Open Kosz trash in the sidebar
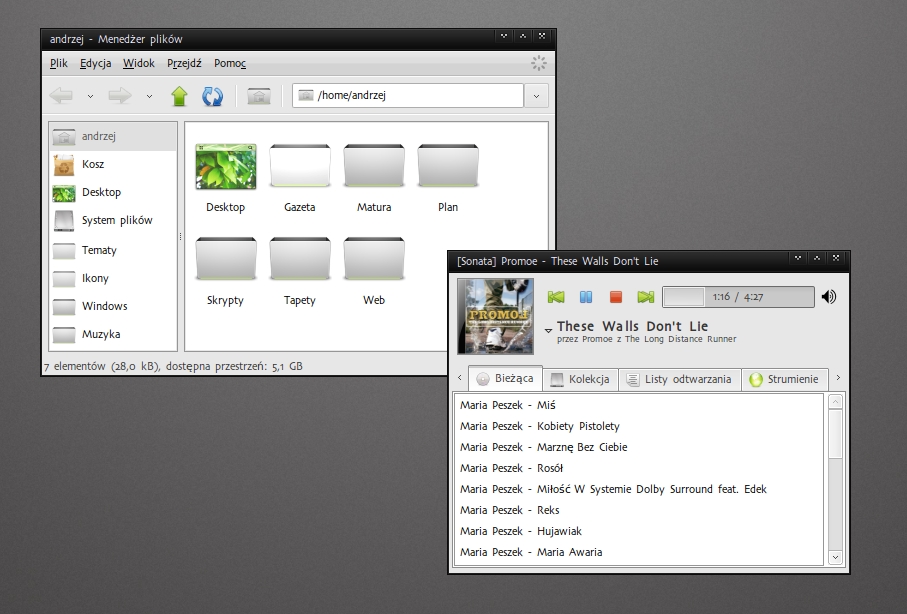Image resolution: width=907 pixels, height=614 pixels. (x=113, y=164)
